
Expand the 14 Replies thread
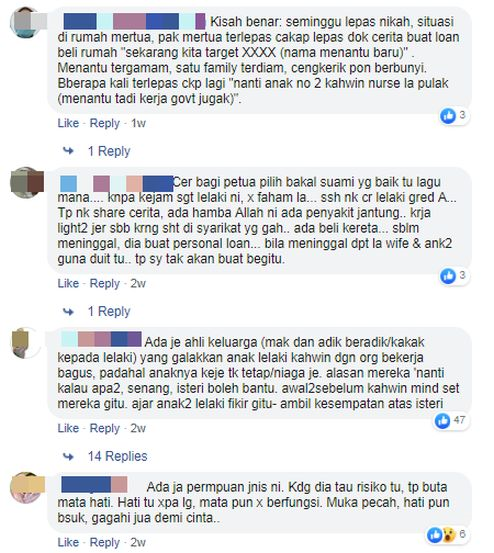pyautogui.click(x=117, y=456)
